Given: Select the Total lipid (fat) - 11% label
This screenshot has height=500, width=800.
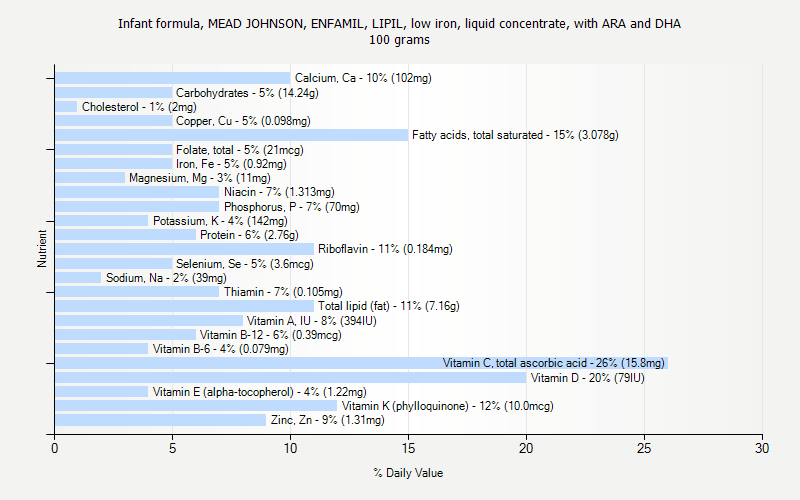Looking at the screenshot, I should 389,306.
